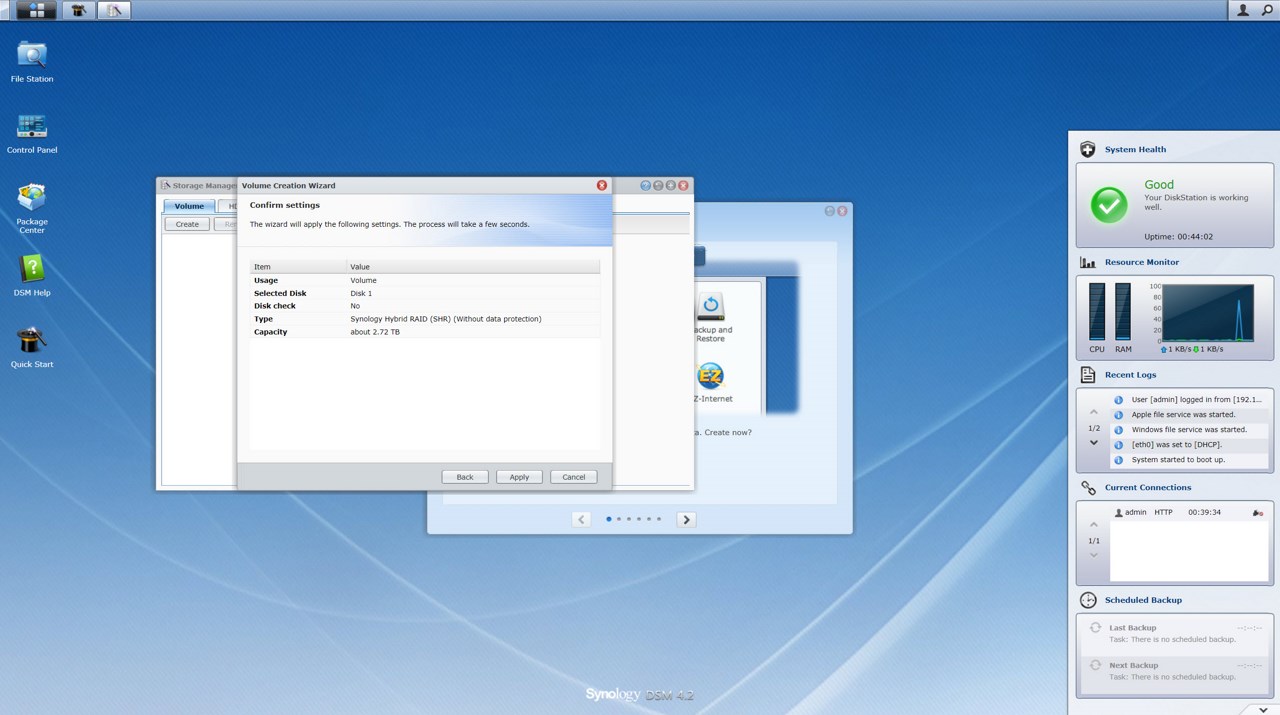
Task: Select first page dot in Quick Start
Action: pos(608,519)
